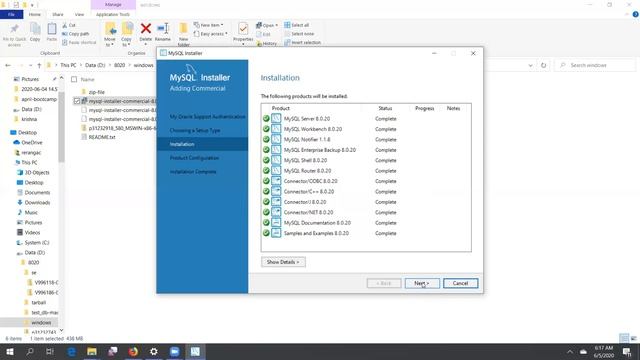Viewport: 640px width, 360px height.
Task: Open the Application Tools ribbon tab
Action: pyautogui.click(x=113, y=14)
